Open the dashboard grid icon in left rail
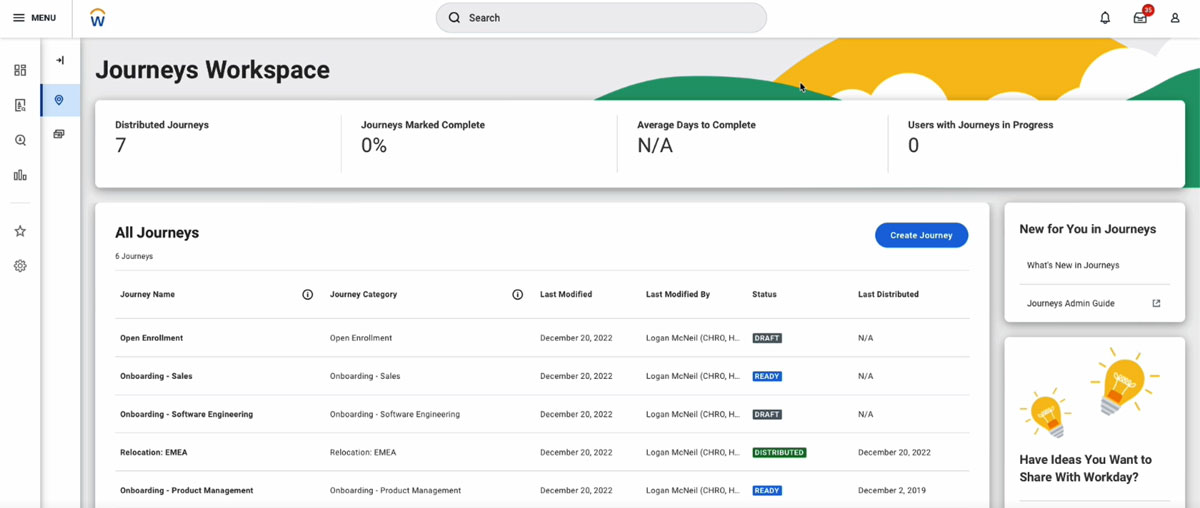Image resolution: width=1200 pixels, height=508 pixels. coord(20,70)
